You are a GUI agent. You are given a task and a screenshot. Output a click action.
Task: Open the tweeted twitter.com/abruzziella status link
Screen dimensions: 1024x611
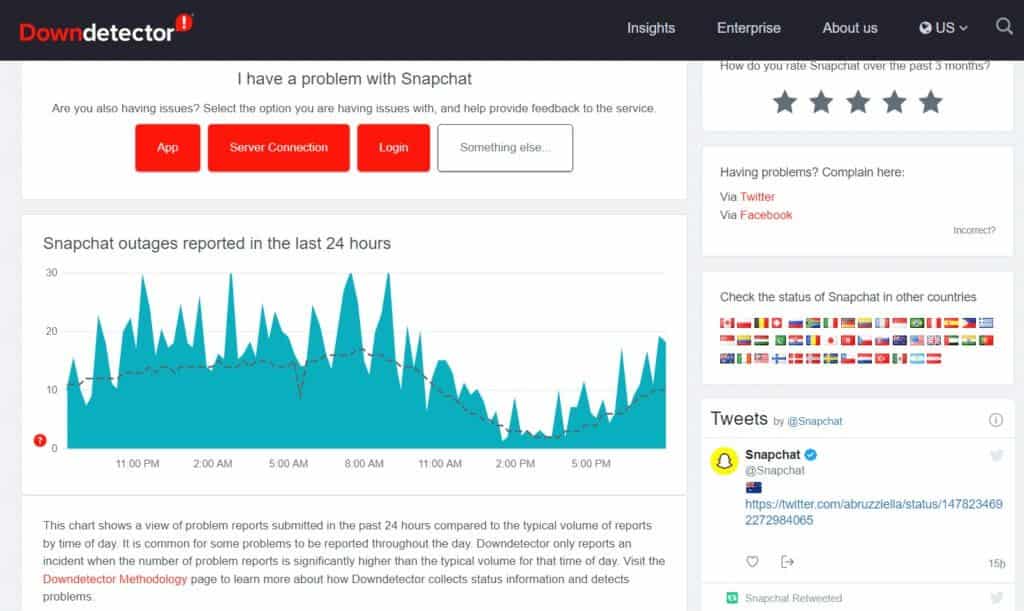[x=873, y=512]
